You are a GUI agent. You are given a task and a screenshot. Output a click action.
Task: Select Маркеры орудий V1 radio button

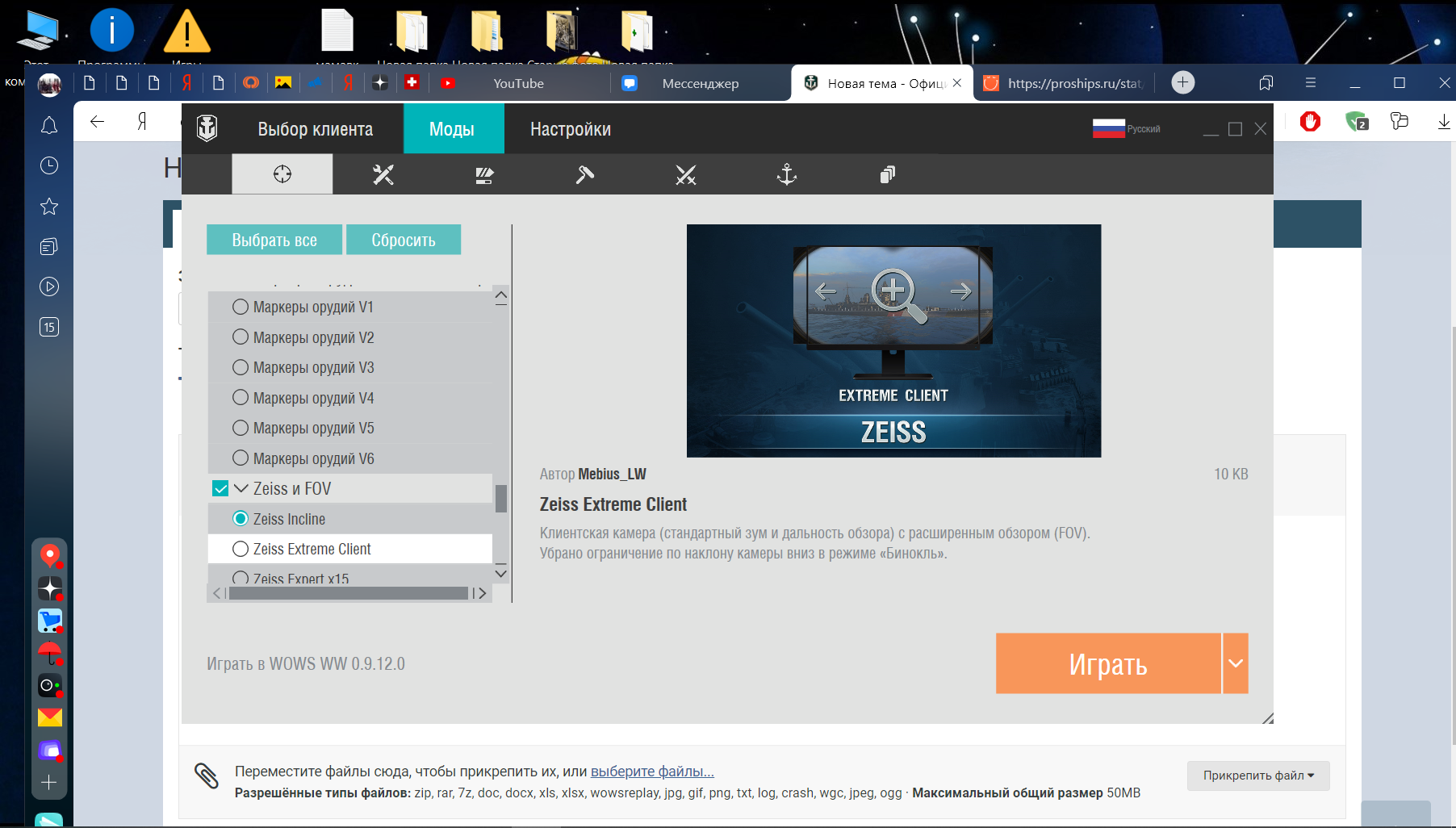coord(241,307)
